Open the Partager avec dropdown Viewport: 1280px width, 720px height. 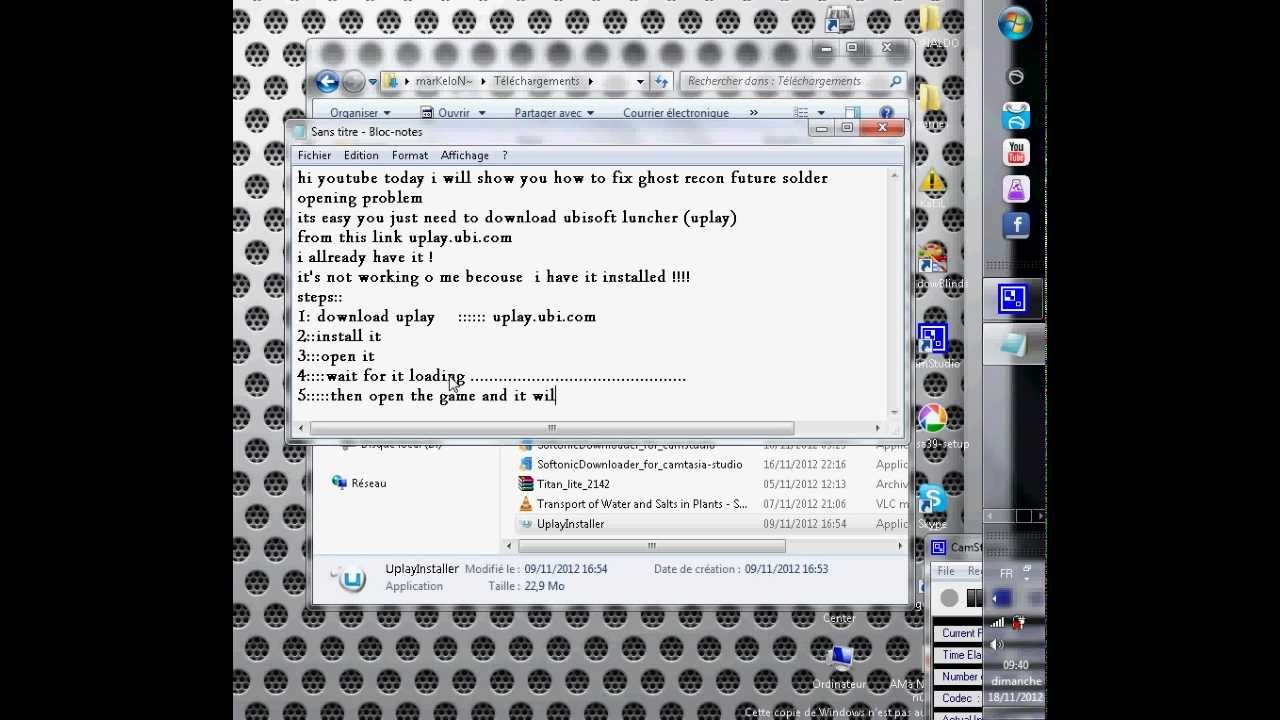pyautogui.click(x=554, y=113)
